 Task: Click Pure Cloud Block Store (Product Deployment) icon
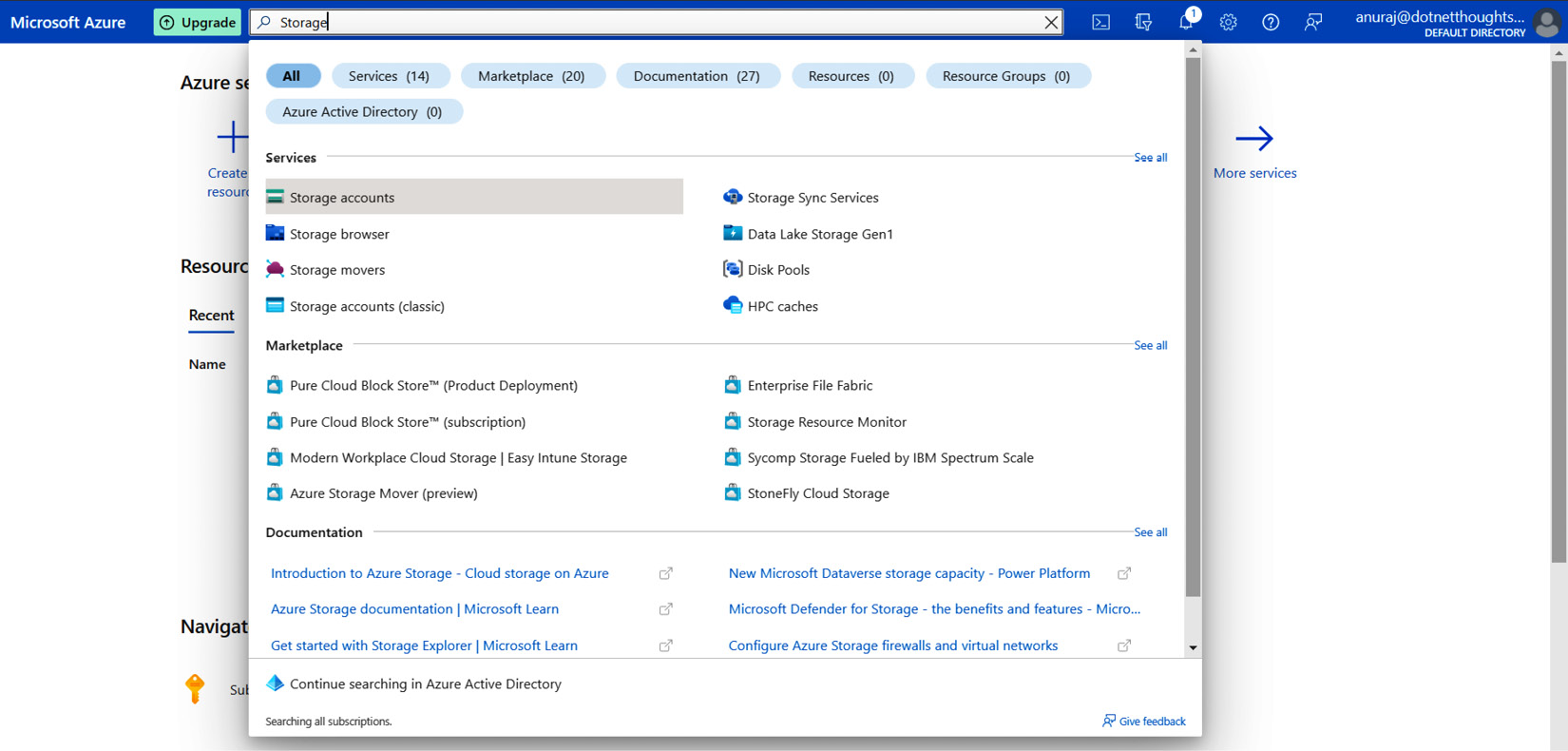coord(275,385)
